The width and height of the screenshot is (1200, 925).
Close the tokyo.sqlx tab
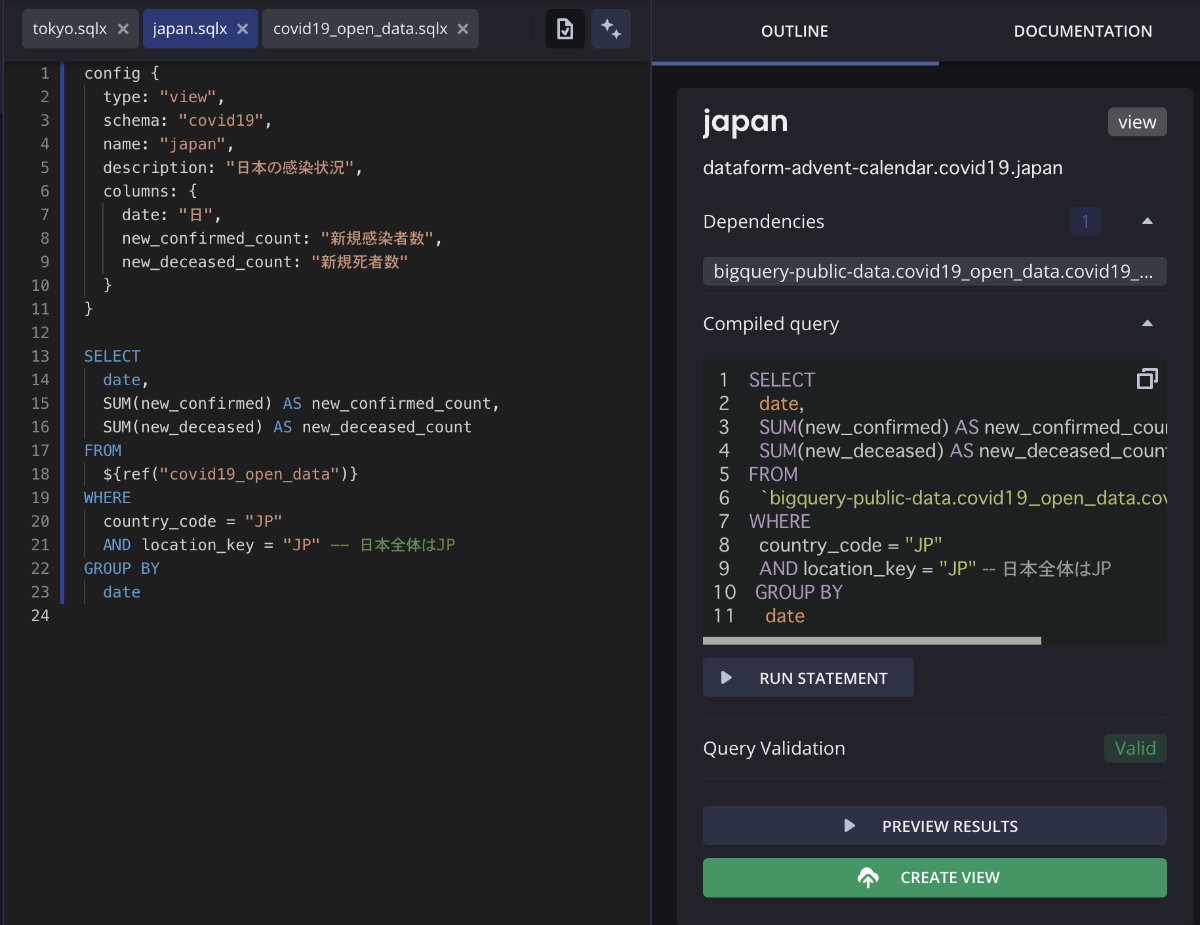[x=123, y=29]
